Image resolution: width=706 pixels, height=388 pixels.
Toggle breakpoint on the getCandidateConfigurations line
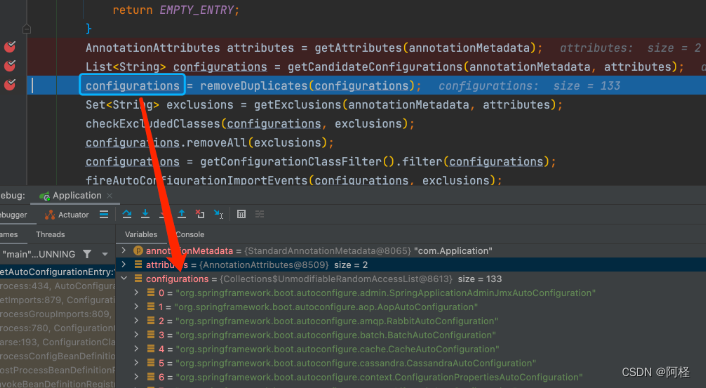pyautogui.click(x=9, y=66)
